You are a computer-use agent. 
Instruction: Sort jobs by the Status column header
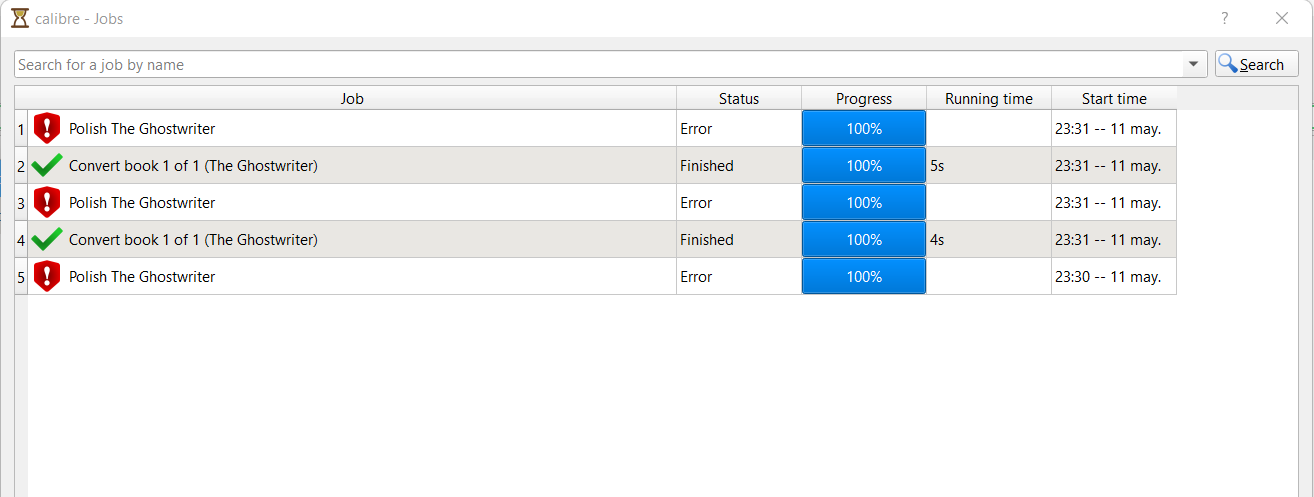(x=739, y=99)
